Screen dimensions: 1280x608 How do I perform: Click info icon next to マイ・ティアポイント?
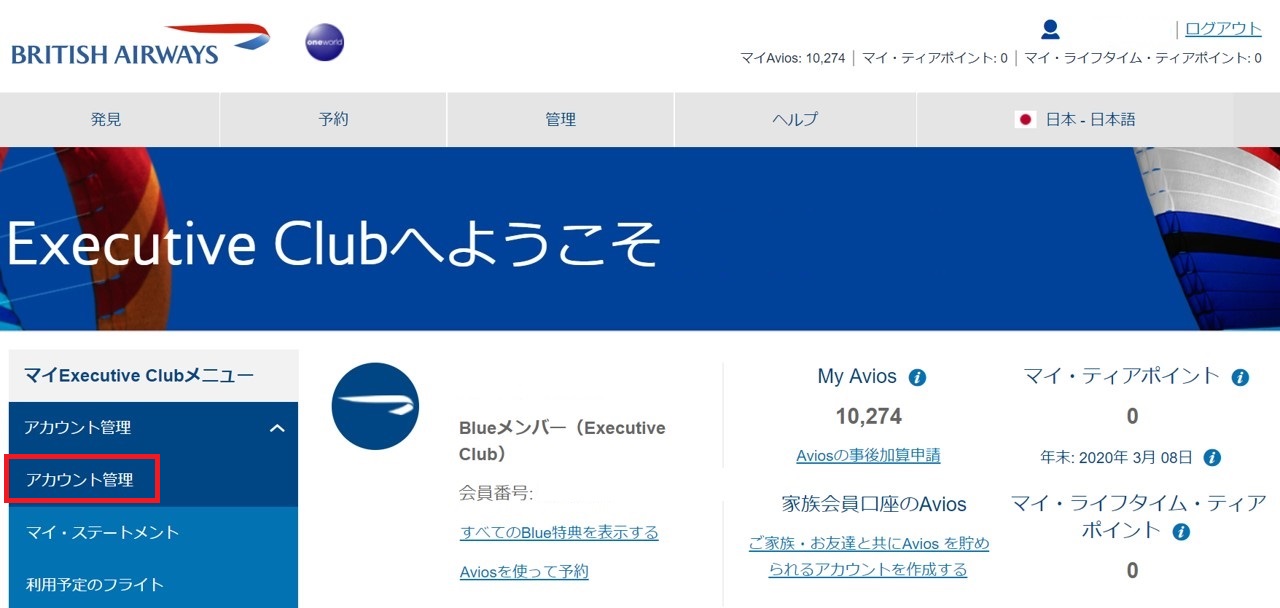click(1240, 378)
